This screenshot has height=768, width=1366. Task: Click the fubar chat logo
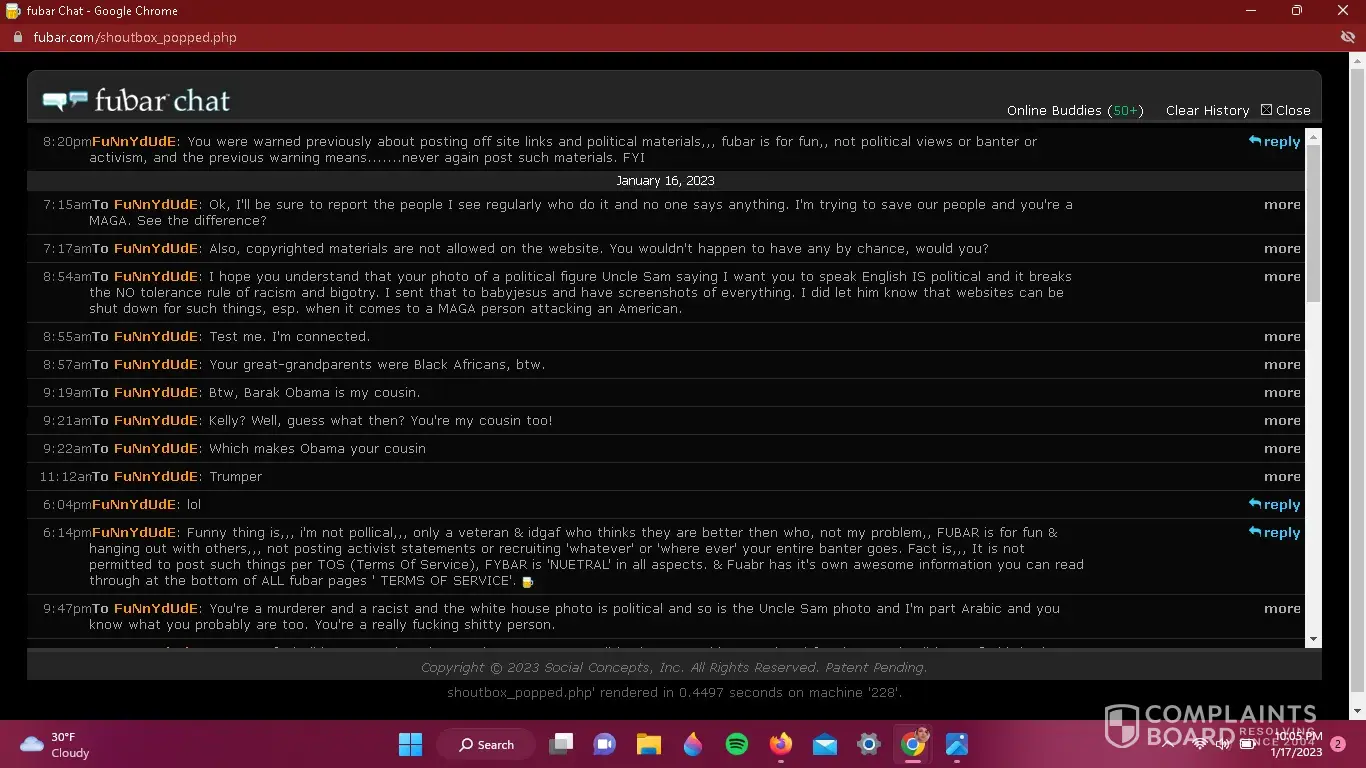coord(136,101)
